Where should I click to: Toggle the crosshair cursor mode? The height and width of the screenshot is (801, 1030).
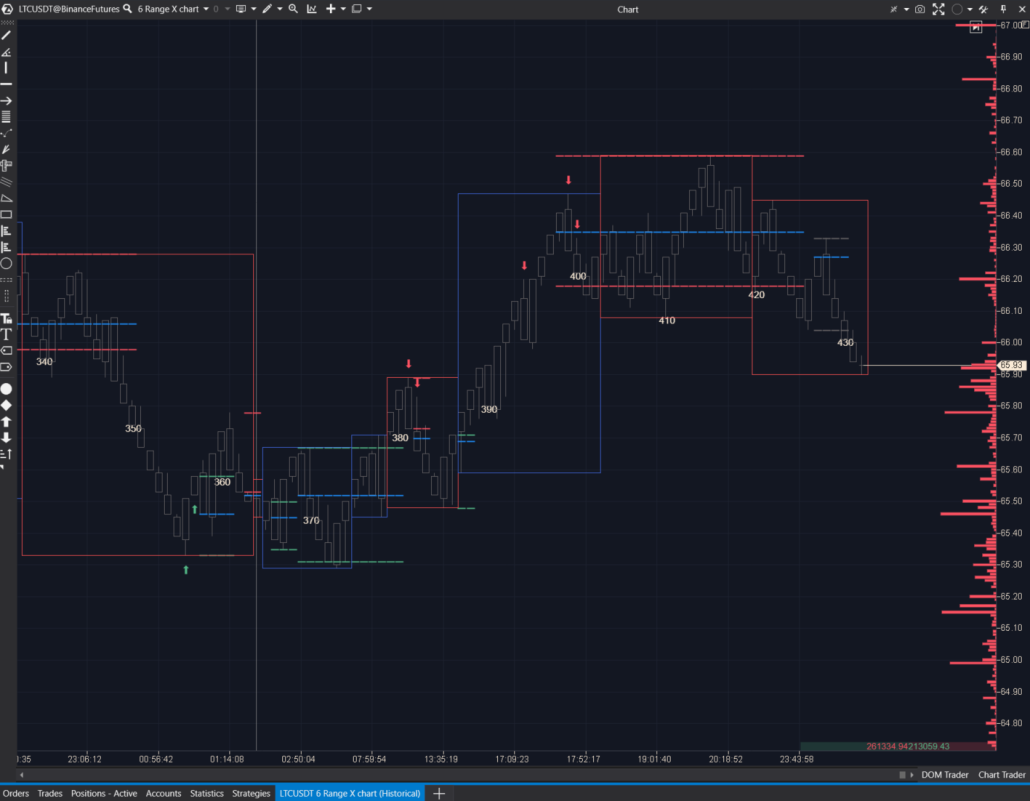[894, 9]
